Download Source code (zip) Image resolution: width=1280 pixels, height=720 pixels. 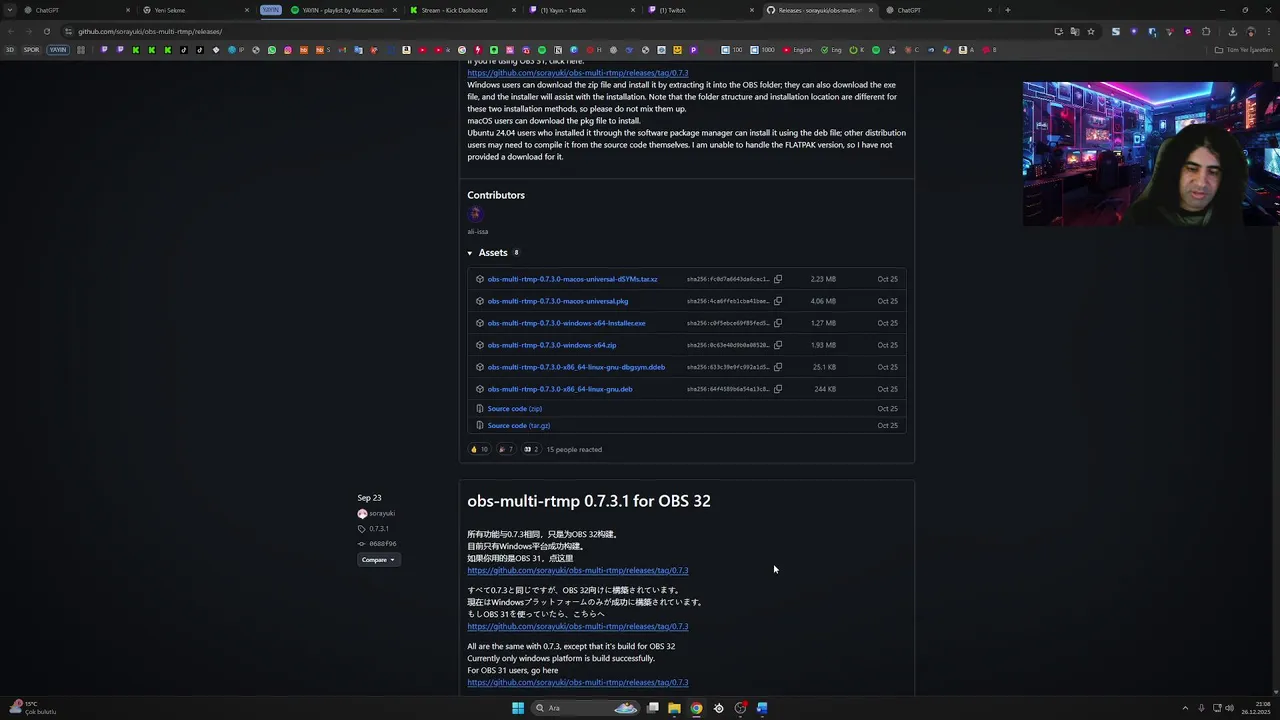click(515, 408)
